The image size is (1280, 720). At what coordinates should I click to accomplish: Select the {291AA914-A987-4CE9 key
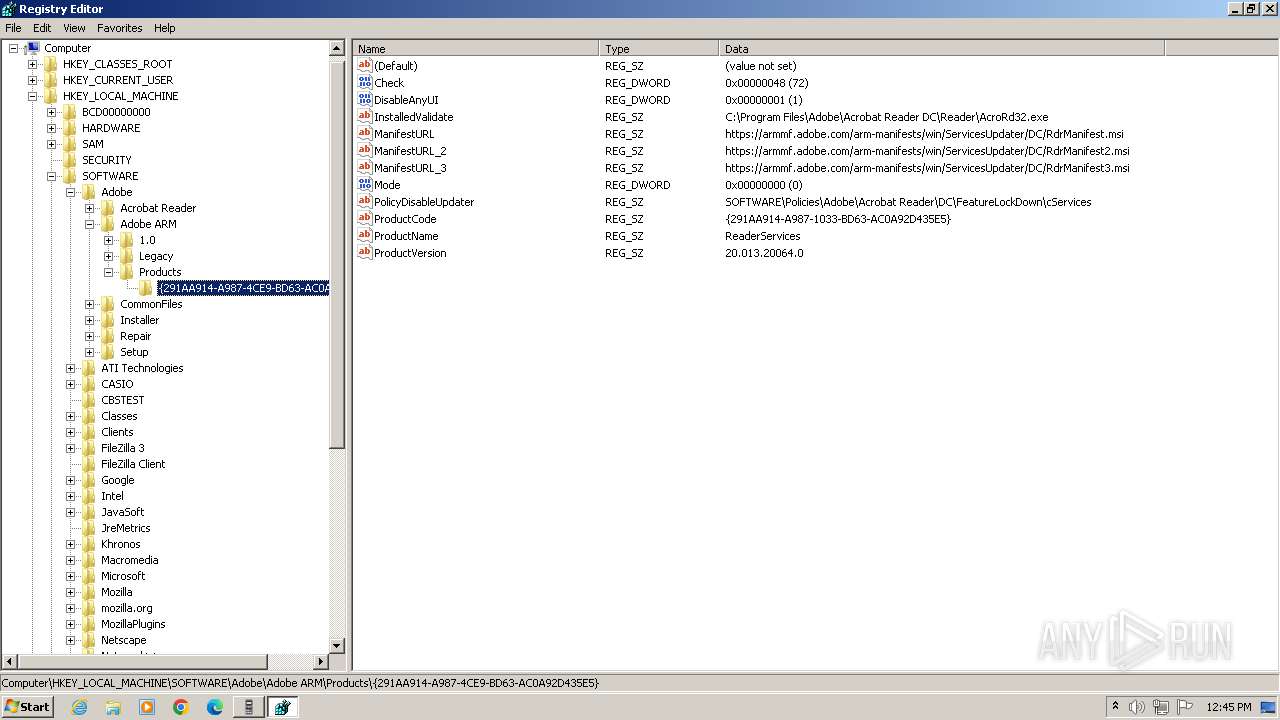(243, 288)
